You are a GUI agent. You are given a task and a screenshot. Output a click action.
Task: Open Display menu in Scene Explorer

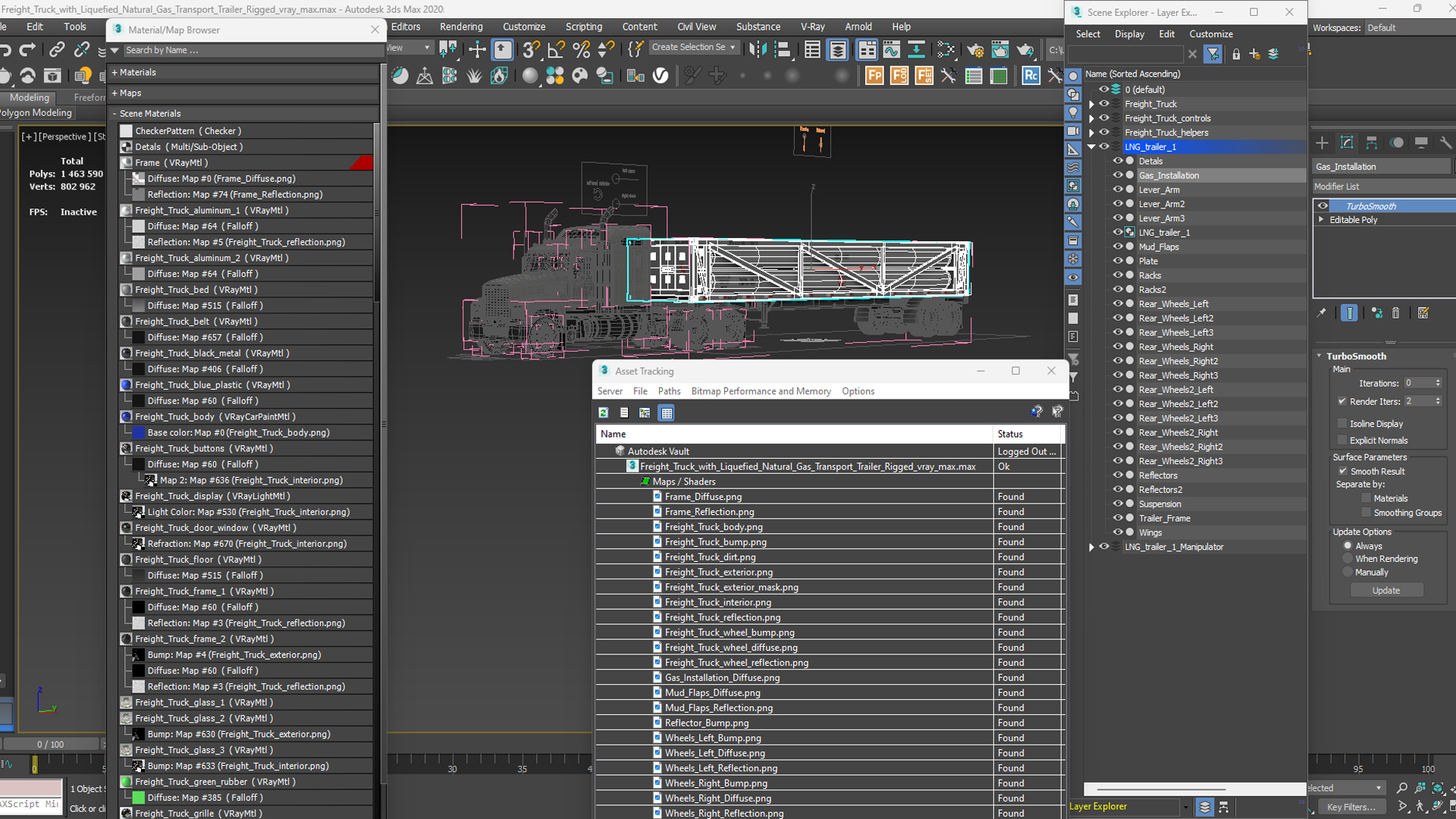tap(1129, 34)
